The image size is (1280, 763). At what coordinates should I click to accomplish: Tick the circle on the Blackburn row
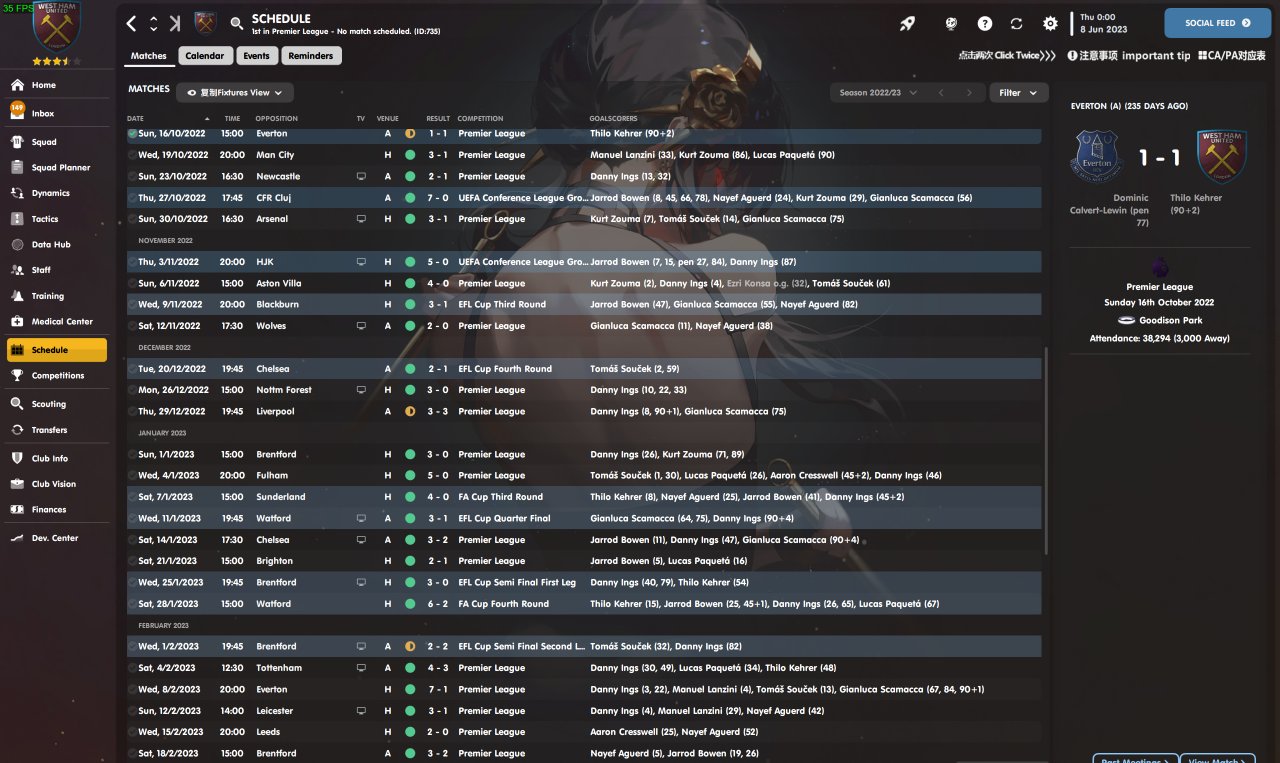coord(132,304)
